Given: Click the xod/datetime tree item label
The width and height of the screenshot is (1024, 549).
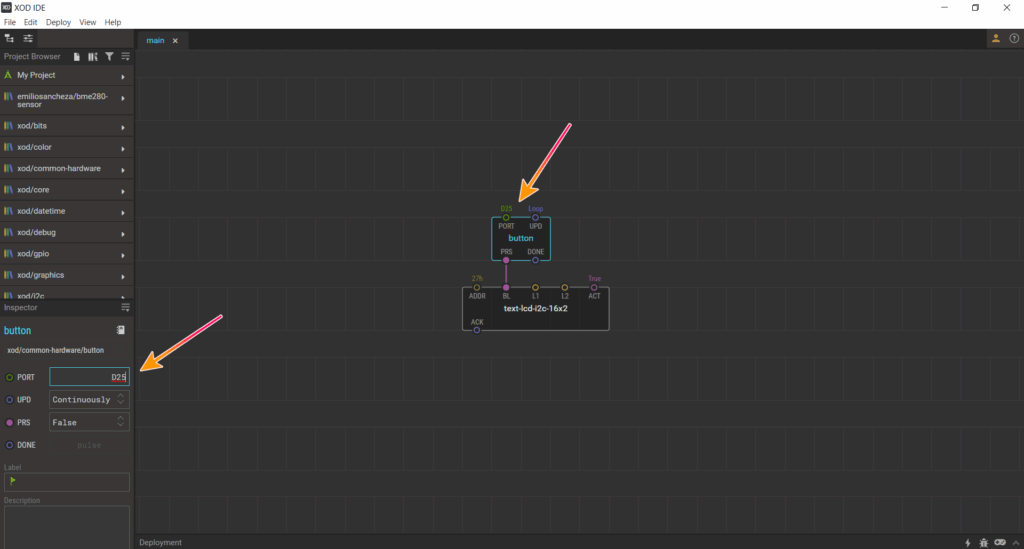Looking at the screenshot, I should point(41,211).
